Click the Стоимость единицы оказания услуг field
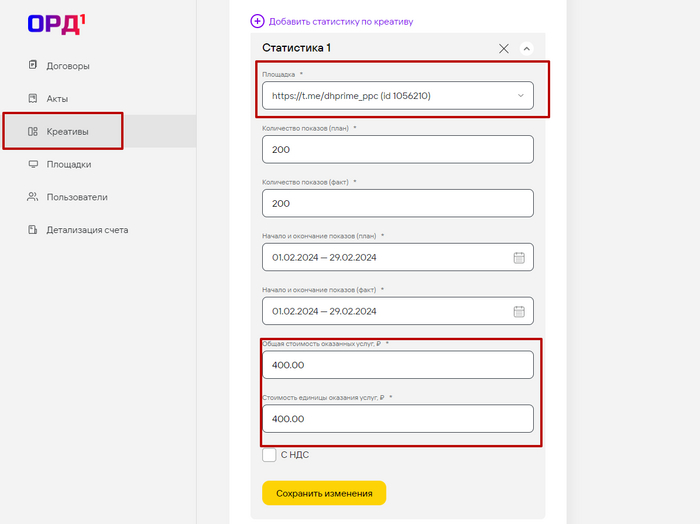This screenshot has width=700, height=524. (397, 419)
